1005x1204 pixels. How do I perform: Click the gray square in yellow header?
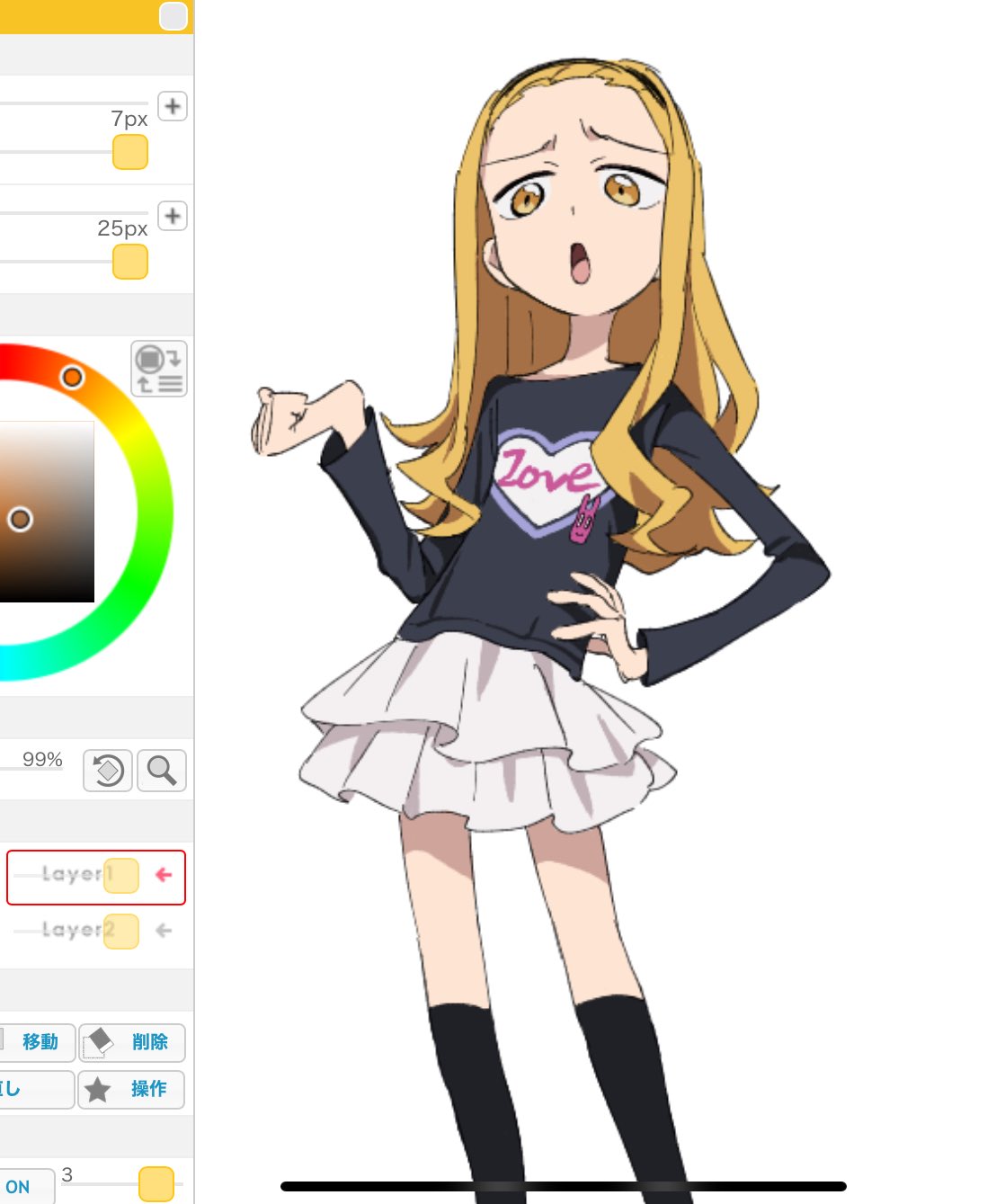click(173, 16)
